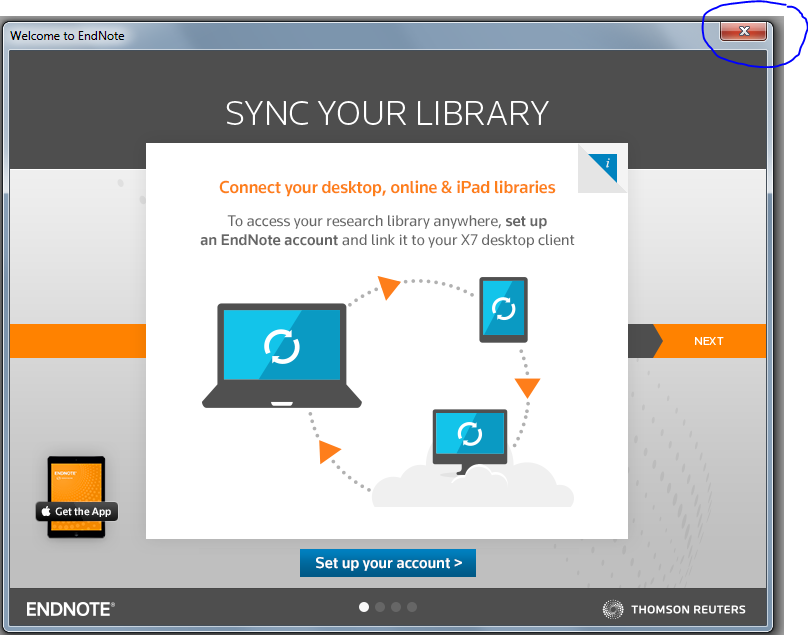The image size is (808, 635).
Task: Switch to the third page dot
Action: pyautogui.click(x=396, y=607)
